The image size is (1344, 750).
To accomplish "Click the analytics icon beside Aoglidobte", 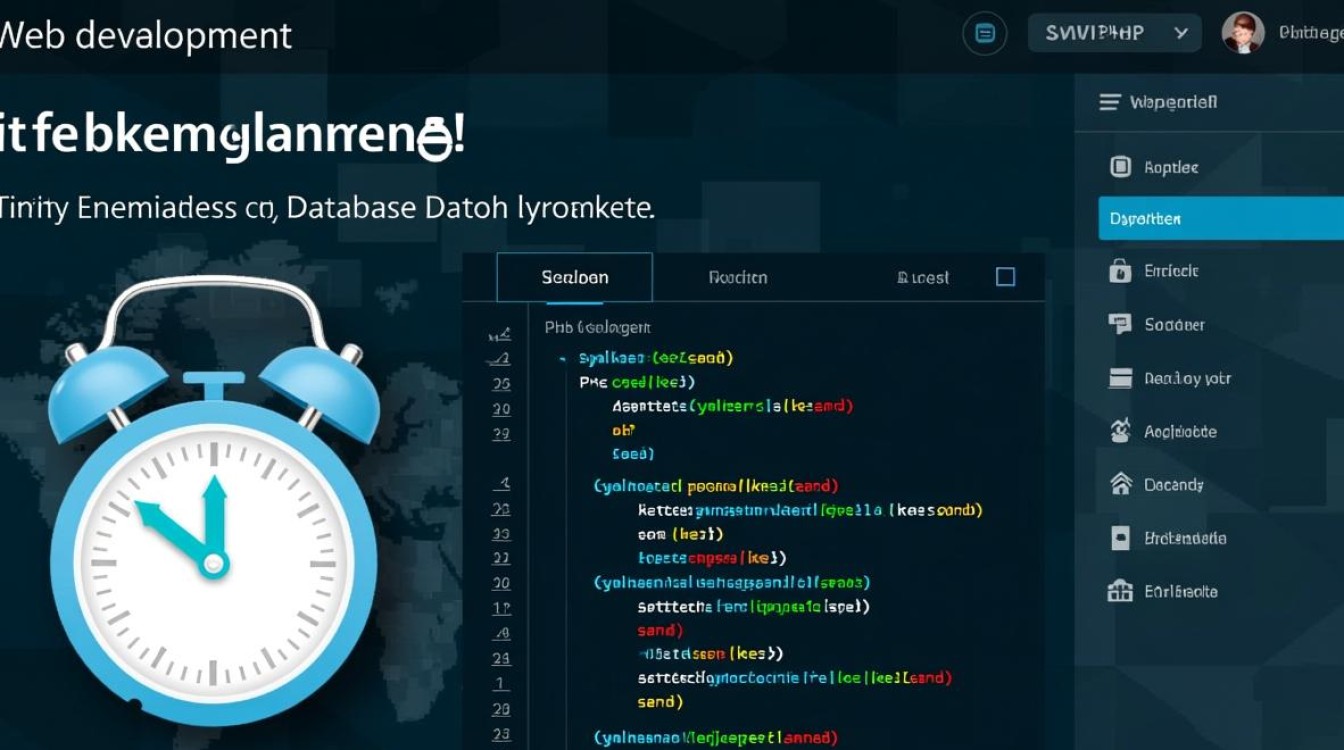I will coord(1120,431).
